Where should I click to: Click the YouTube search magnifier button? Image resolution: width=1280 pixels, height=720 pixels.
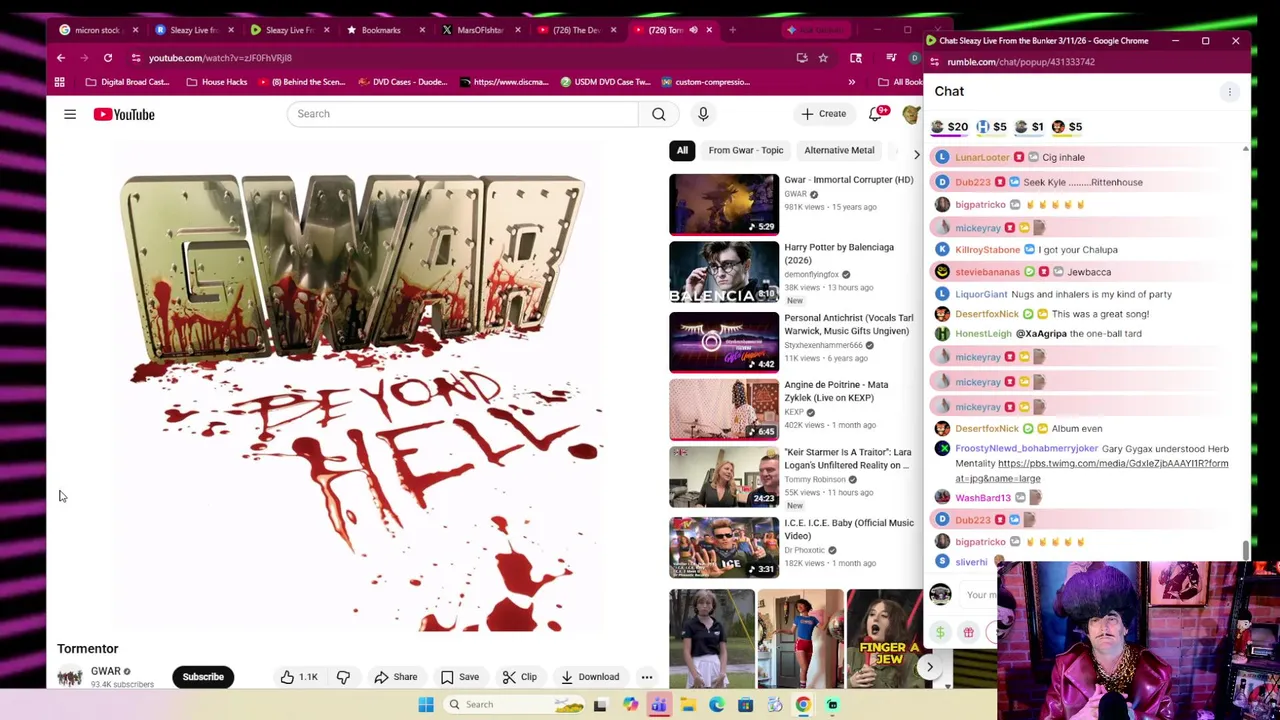click(659, 114)
